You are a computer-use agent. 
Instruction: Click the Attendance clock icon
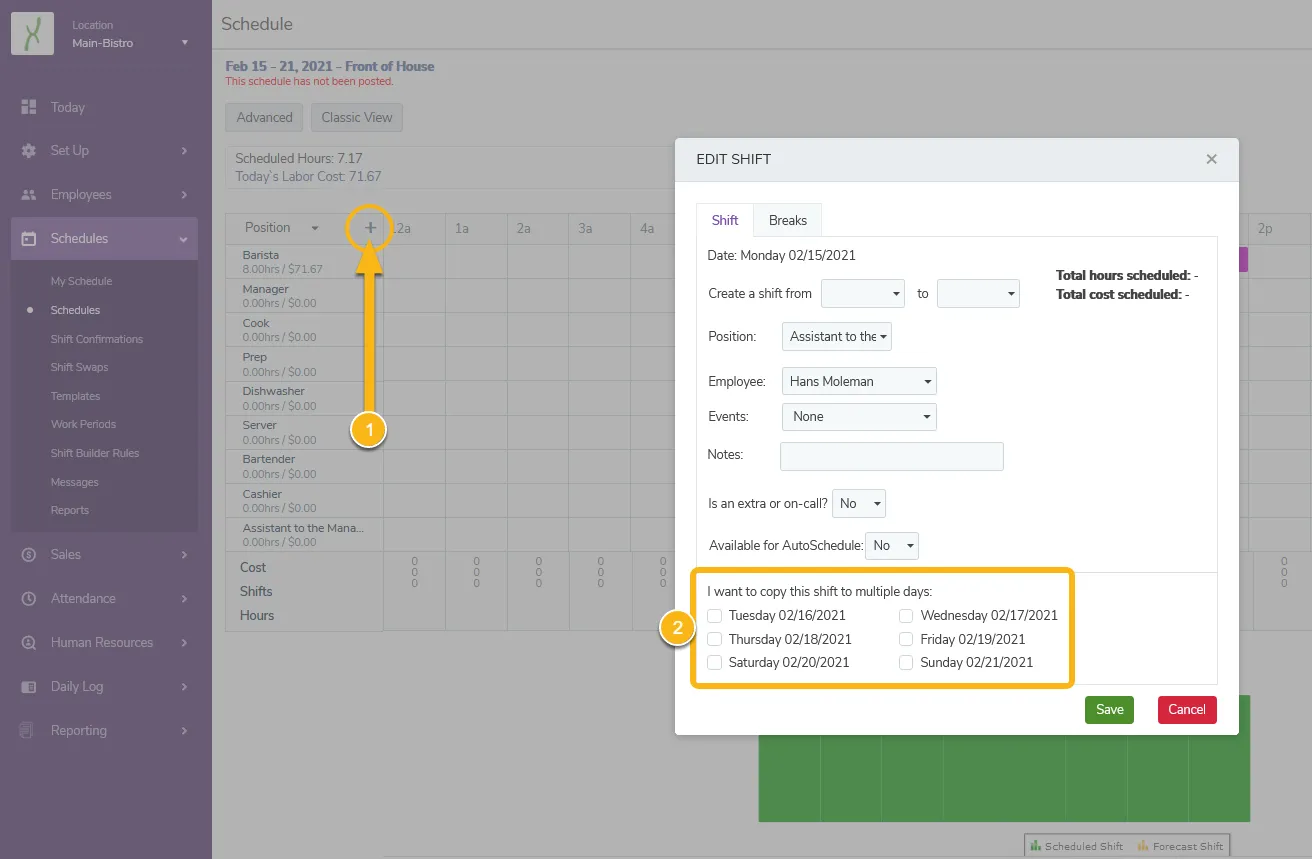pyautogui.click(x=29, y=599)
